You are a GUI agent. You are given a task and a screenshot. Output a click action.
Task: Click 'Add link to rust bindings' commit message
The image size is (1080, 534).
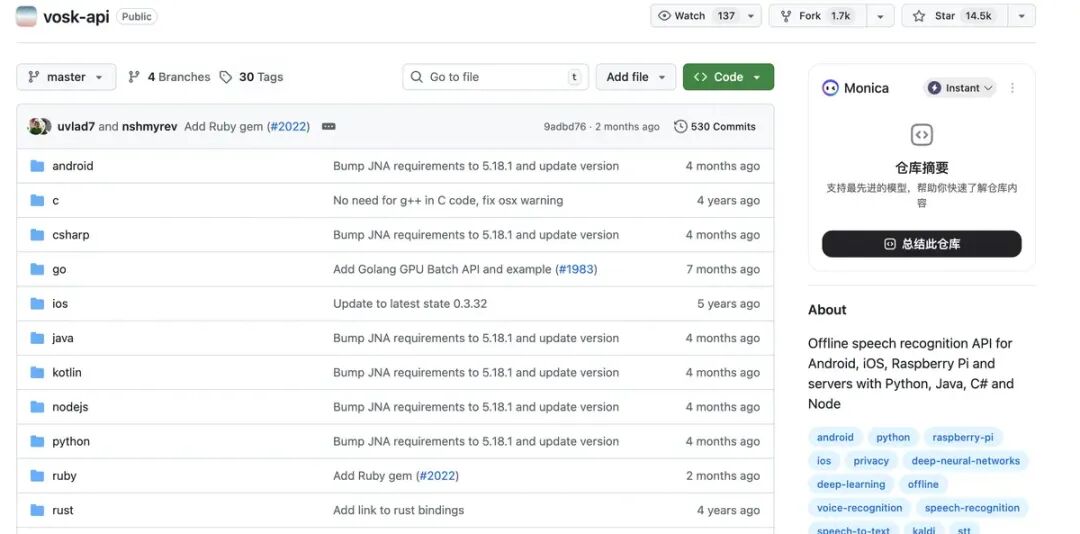(x=398, y=511)
